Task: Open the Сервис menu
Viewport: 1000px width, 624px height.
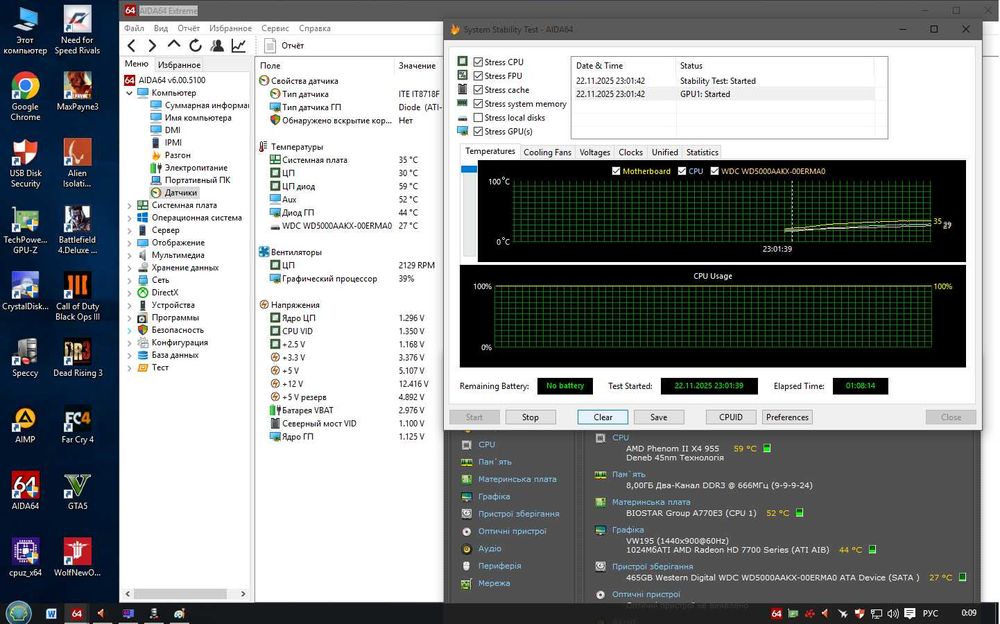Action: 275,28
